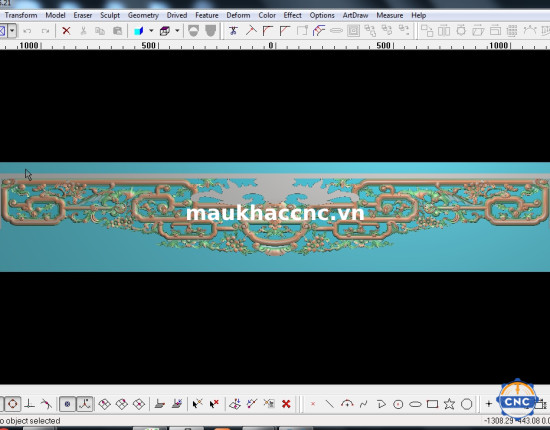Open the Eraser menu
550x430 pixels.
(x=82, y=15)
